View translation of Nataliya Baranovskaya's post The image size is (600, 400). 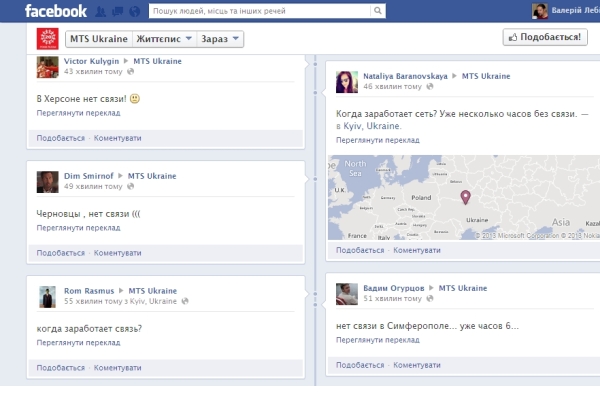tap(378, 140)
